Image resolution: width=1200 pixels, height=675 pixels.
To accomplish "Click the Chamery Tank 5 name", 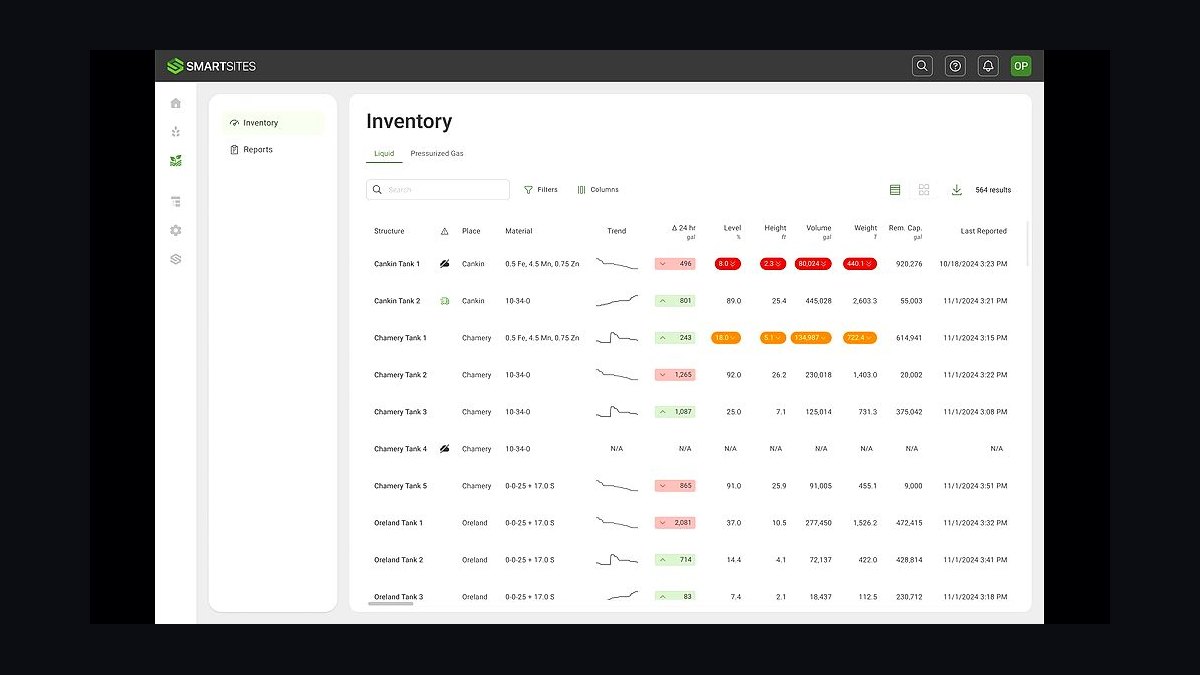I will 400,486.
